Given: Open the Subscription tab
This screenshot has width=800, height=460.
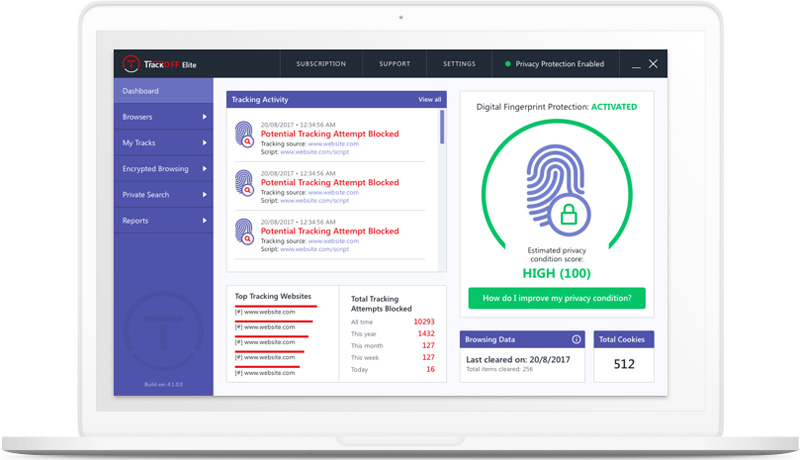Looking at the screenshot, I should tap(321, 64).
